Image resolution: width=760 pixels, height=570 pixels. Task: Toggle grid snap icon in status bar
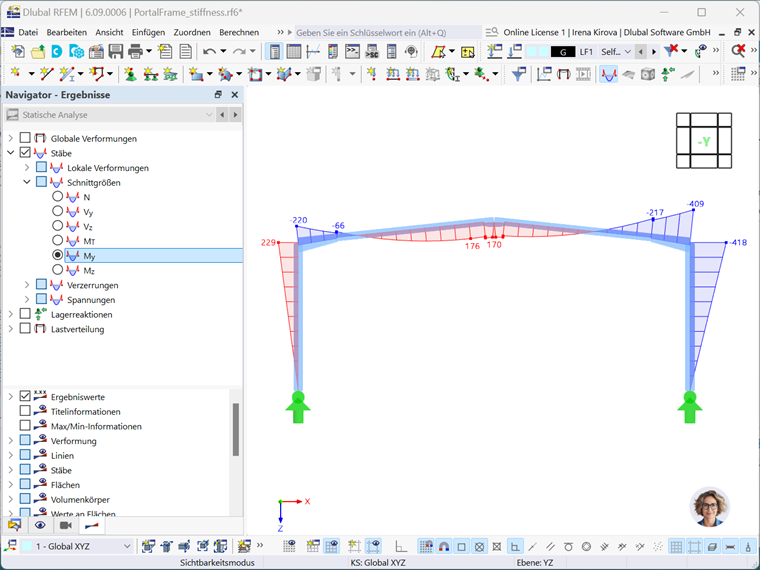[x=426, y=547]
